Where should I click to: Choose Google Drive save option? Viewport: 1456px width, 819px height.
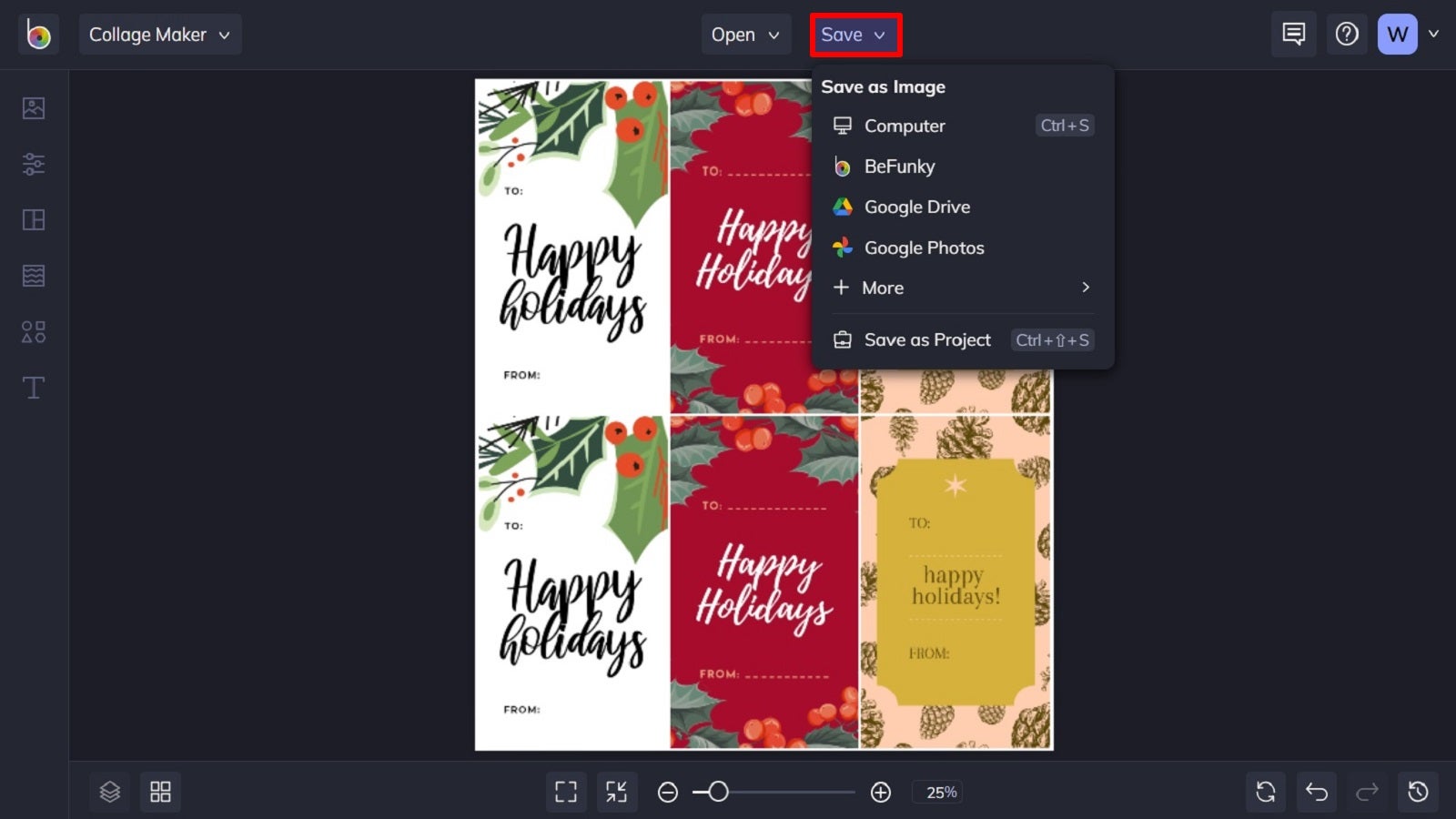coord(962,207)
